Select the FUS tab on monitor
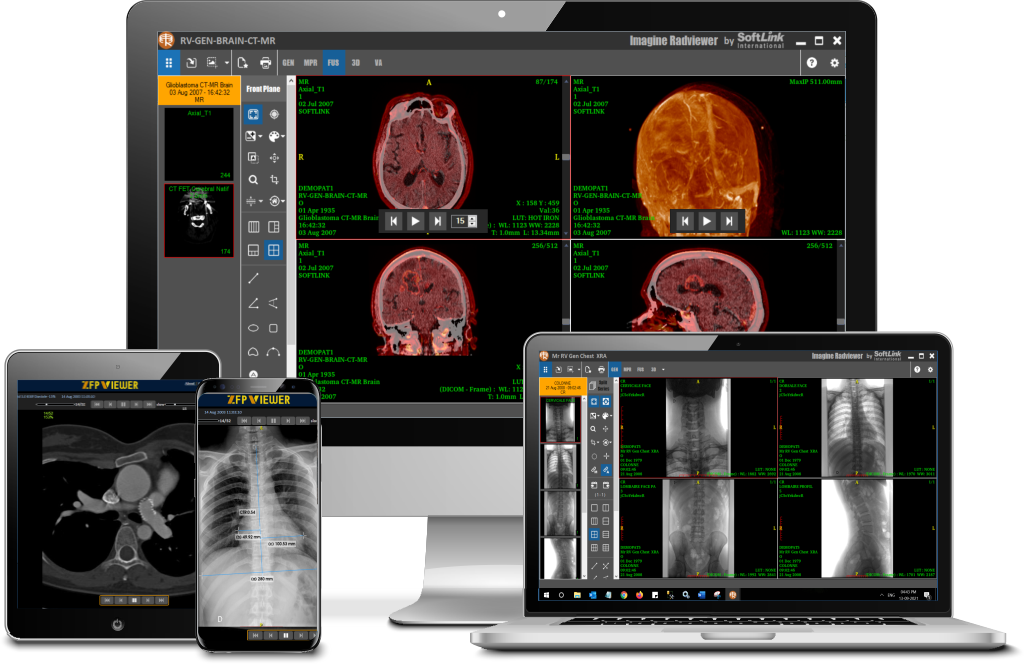The width and height of the screenshot is (1024, 664). tap(333, 63)
